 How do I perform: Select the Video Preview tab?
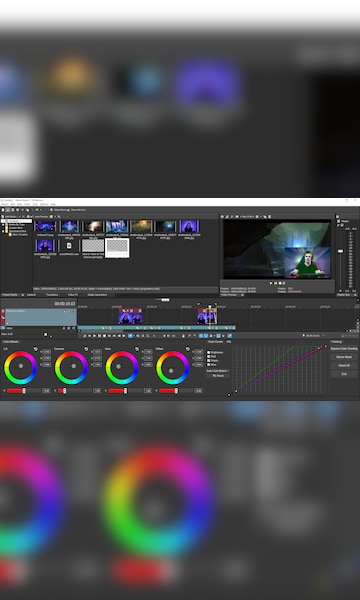point(230,295)
